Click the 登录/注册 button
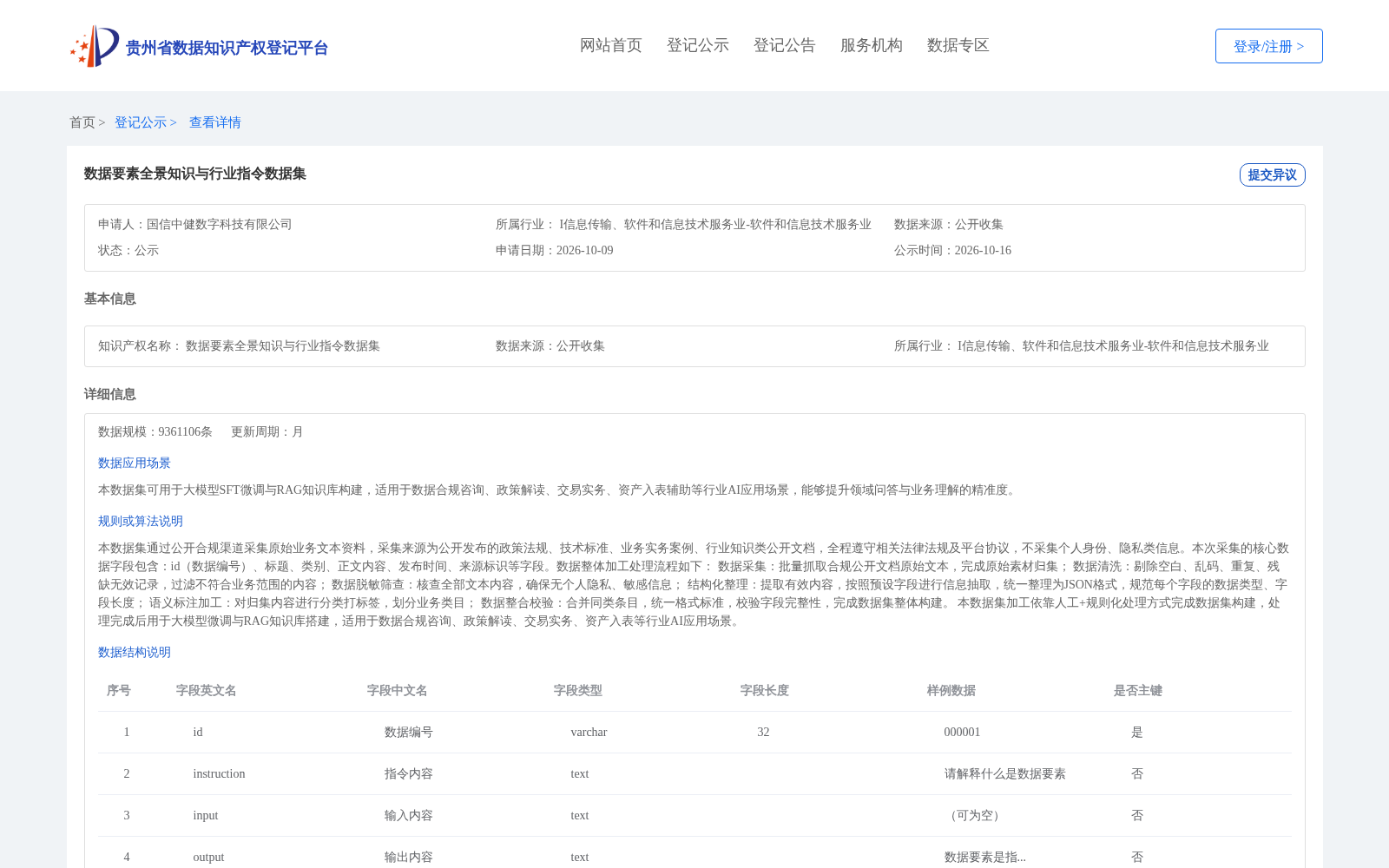Image resolution: width=1389 pixels, height=868 pixels. coord(1269,46)
